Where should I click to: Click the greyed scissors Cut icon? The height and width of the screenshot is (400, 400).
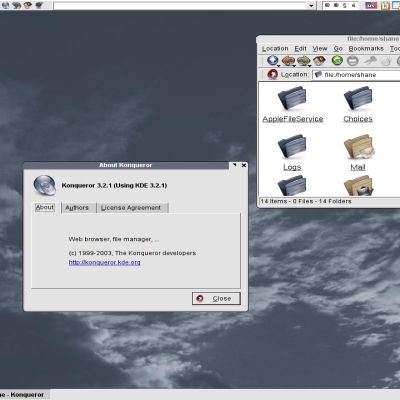pos(370,60)
